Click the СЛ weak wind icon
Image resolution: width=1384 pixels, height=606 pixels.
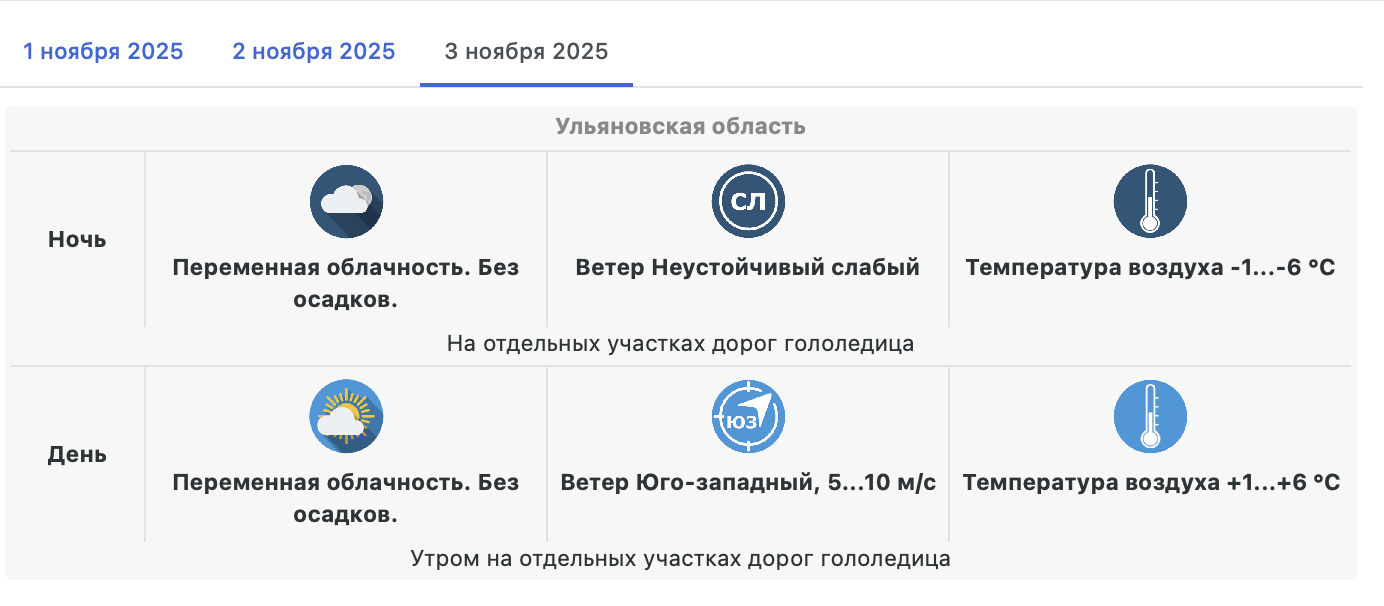(x=748, y=202)
